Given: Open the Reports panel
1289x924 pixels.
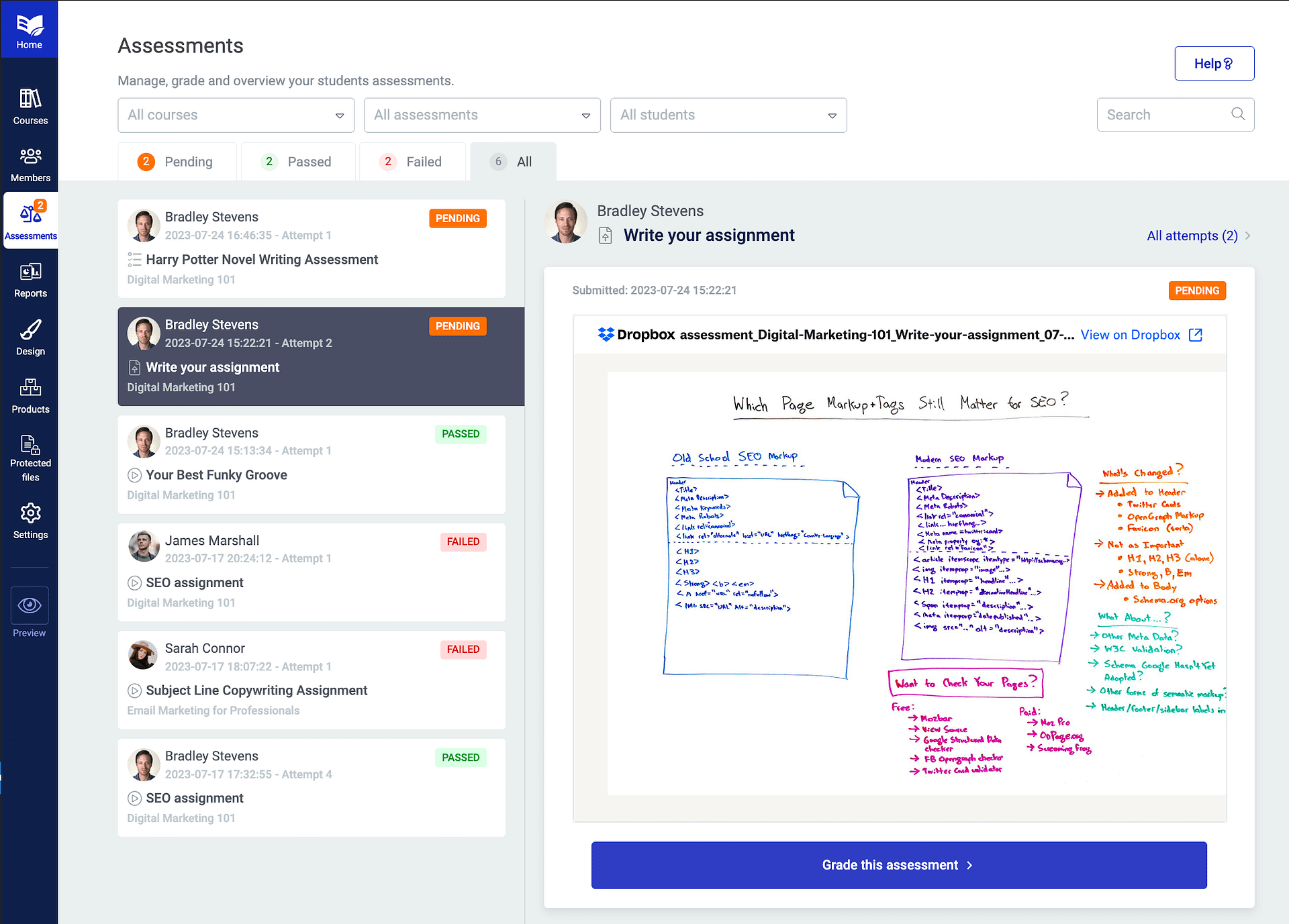Looking at the screenshot, I should point(30,278).
